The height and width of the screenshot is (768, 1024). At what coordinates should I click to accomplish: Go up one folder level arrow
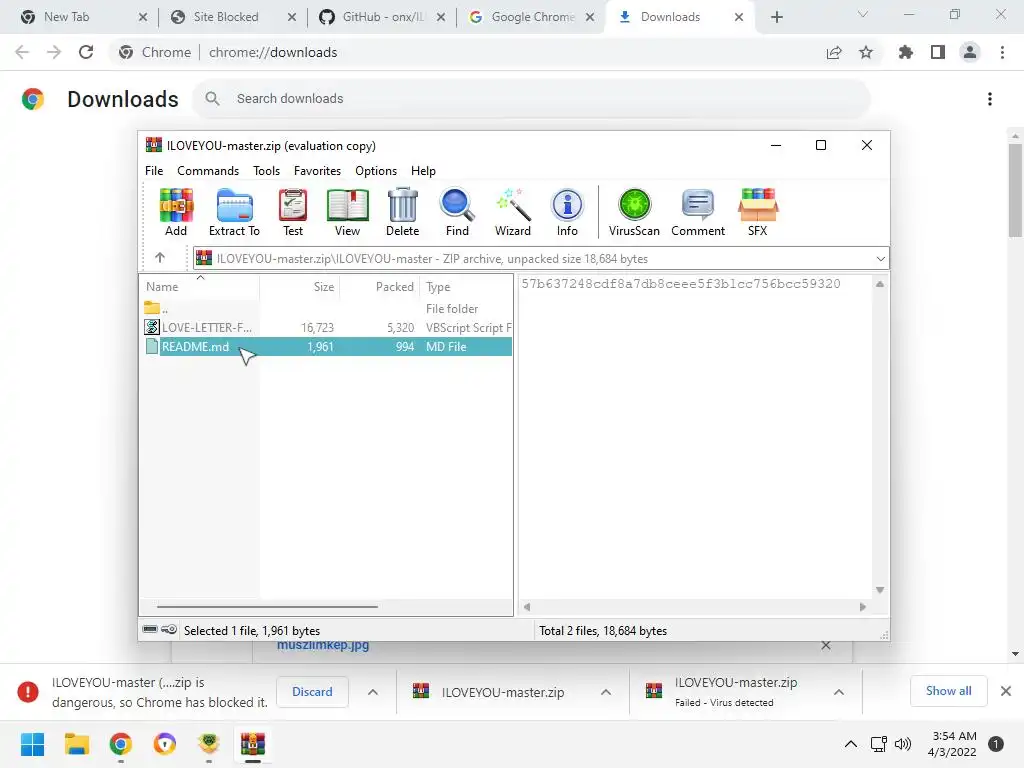coord(160,258)
